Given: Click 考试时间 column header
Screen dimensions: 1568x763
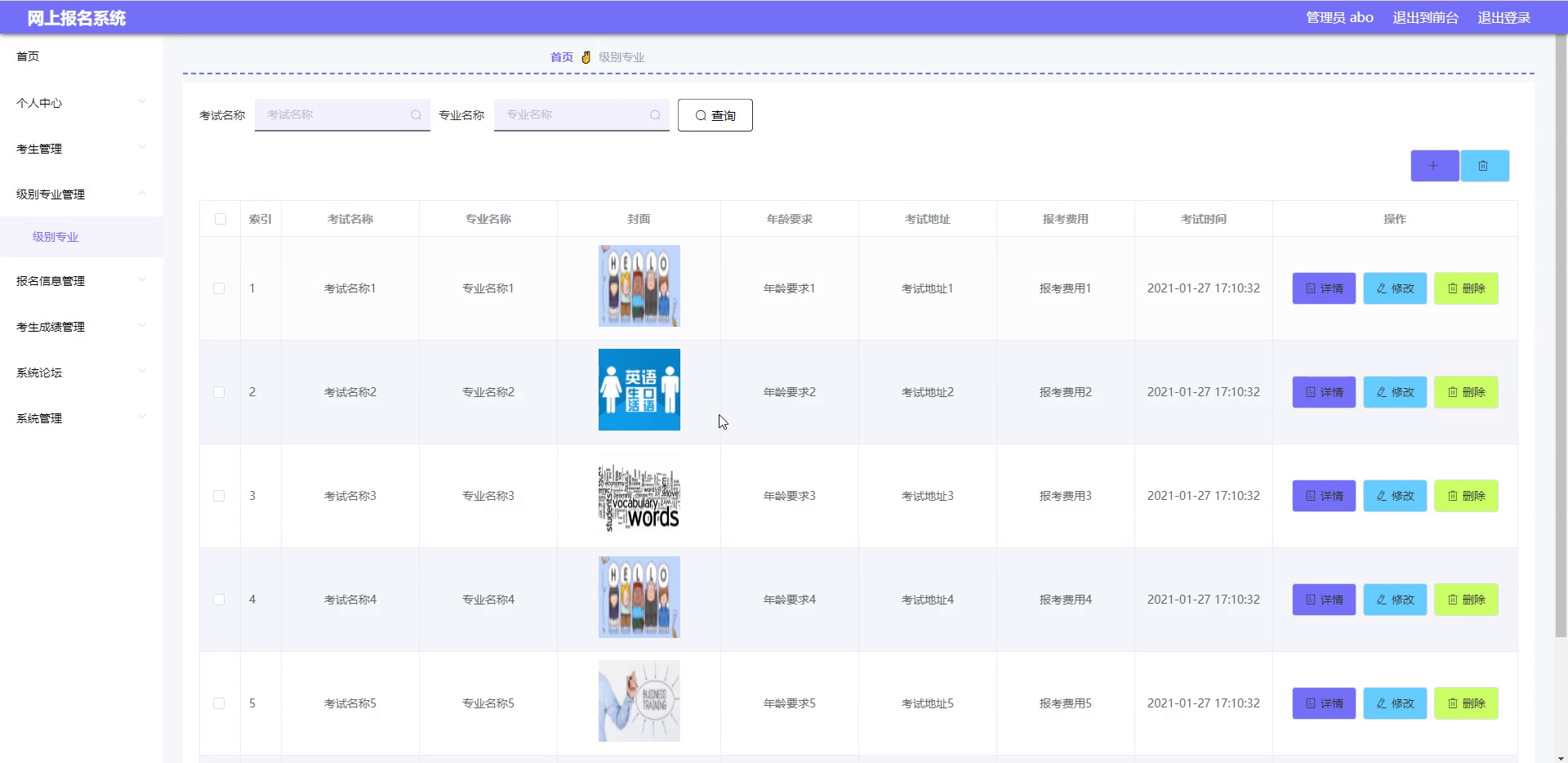Looking at the screenshot, I should pyautogui.click(x=1203, y=219).
